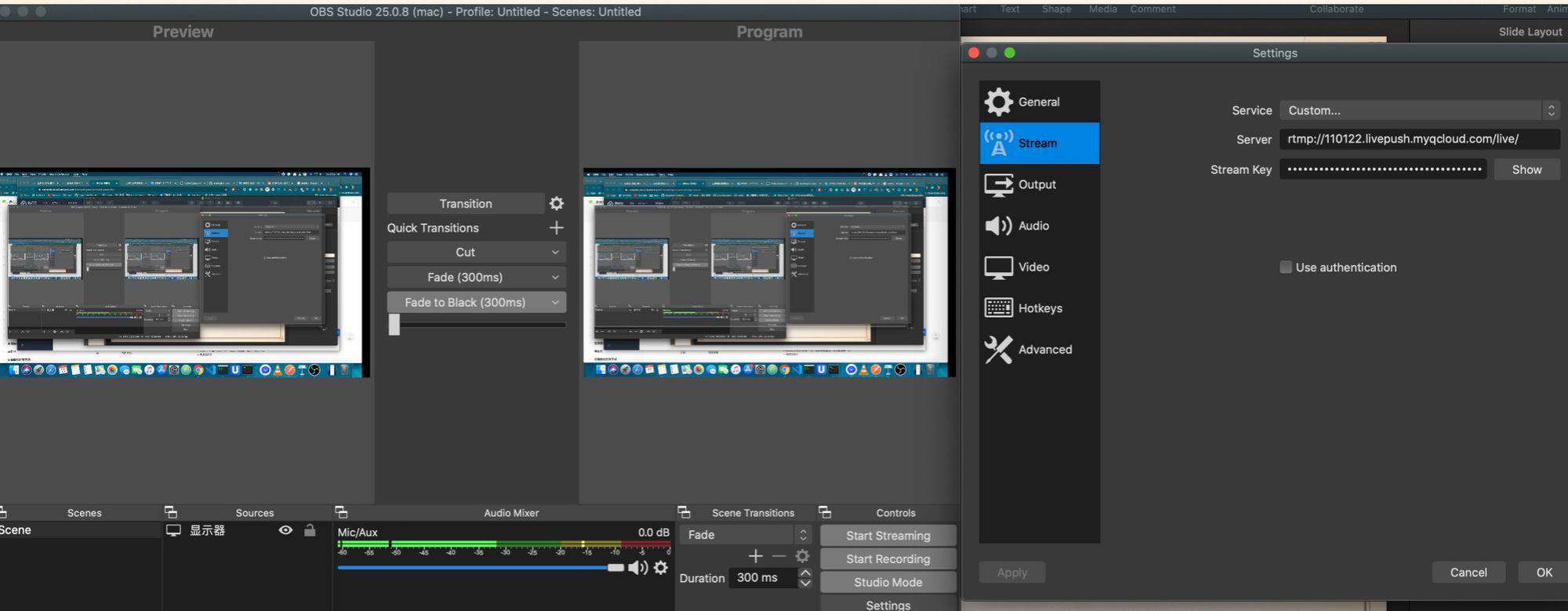Show the hidden stream key
Viewport: 1568px width, 611px height.
coord(1526,169)
